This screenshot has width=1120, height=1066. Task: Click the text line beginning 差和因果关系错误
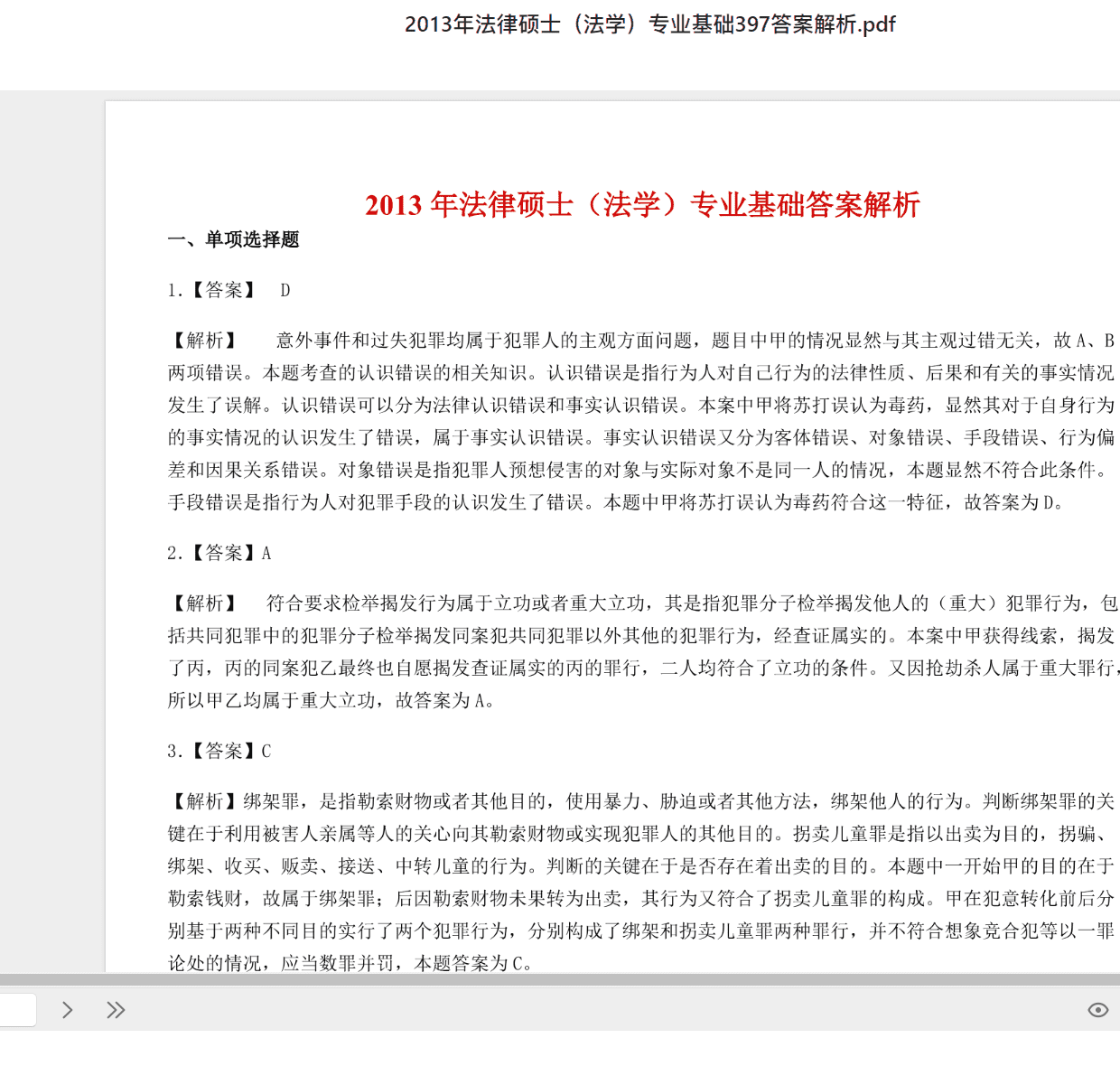[638, 471]
